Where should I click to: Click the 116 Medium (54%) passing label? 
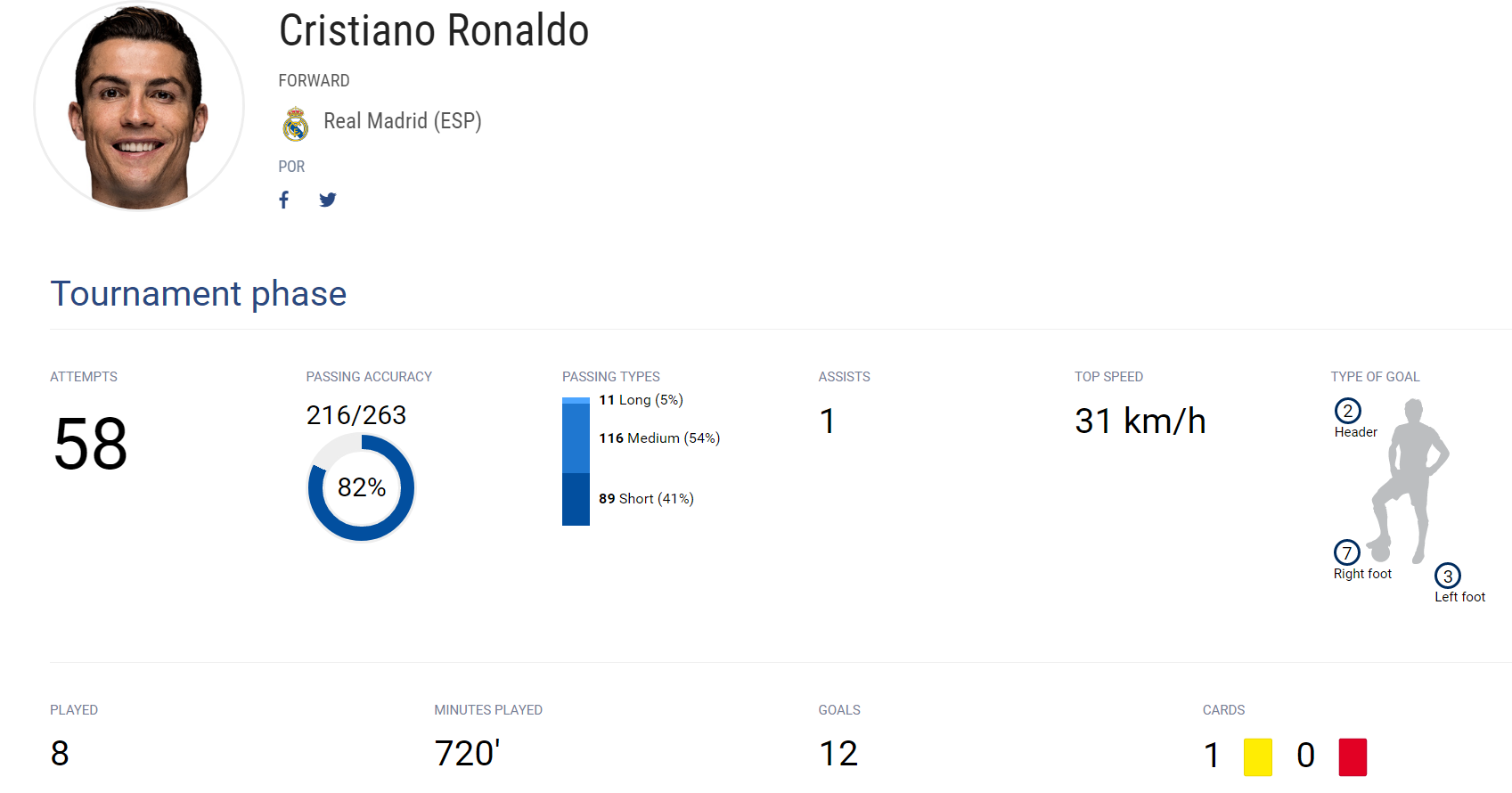(659, 438)
